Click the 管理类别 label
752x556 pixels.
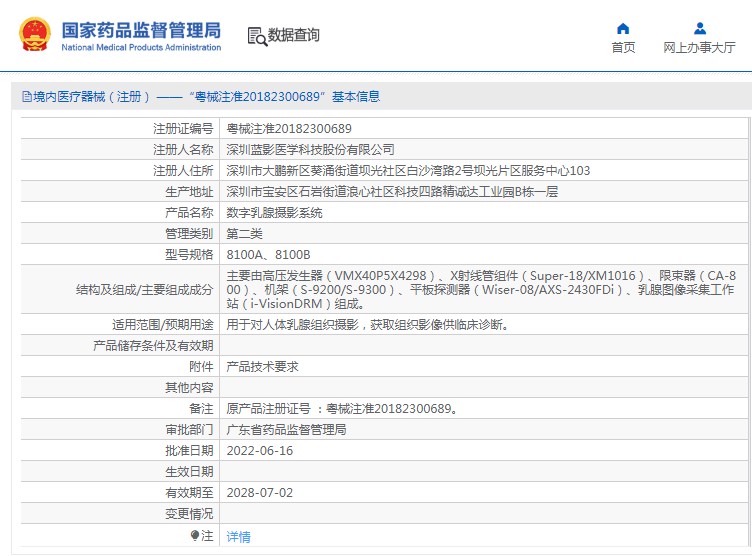[189, 234]
